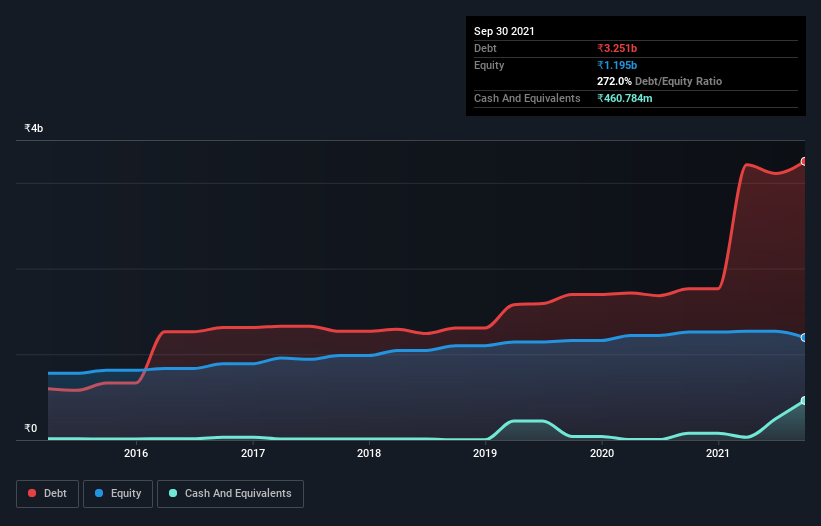Click the 2020 x-axis label
Image resolution: width=821 pixels, height=526 pixels.
pyautogui.click(x=602, y=453)
